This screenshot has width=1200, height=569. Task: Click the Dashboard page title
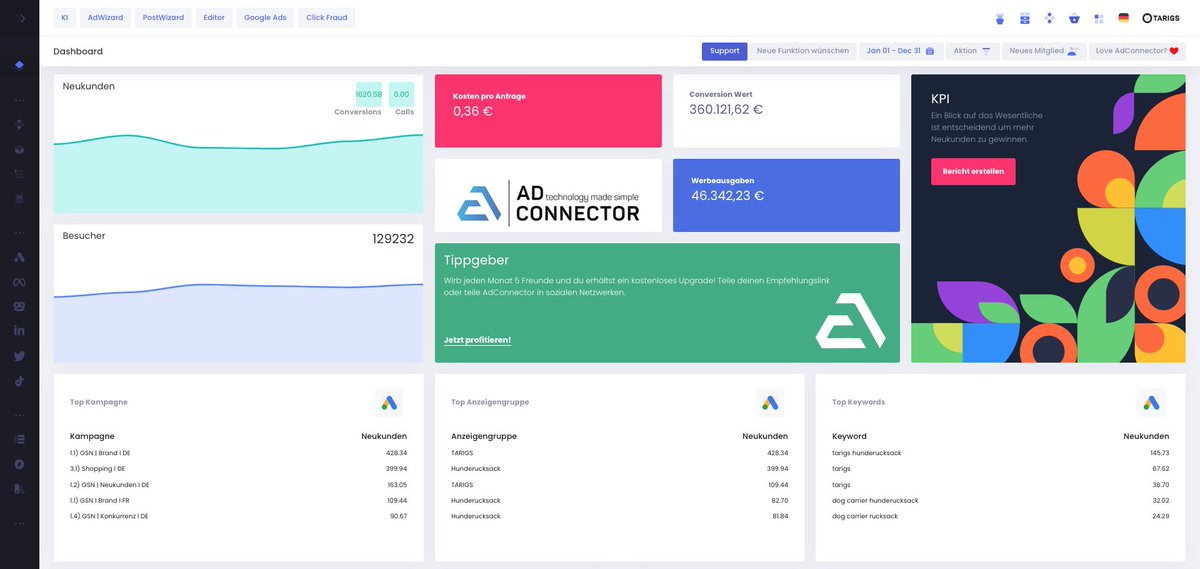[x=78, y=51]
